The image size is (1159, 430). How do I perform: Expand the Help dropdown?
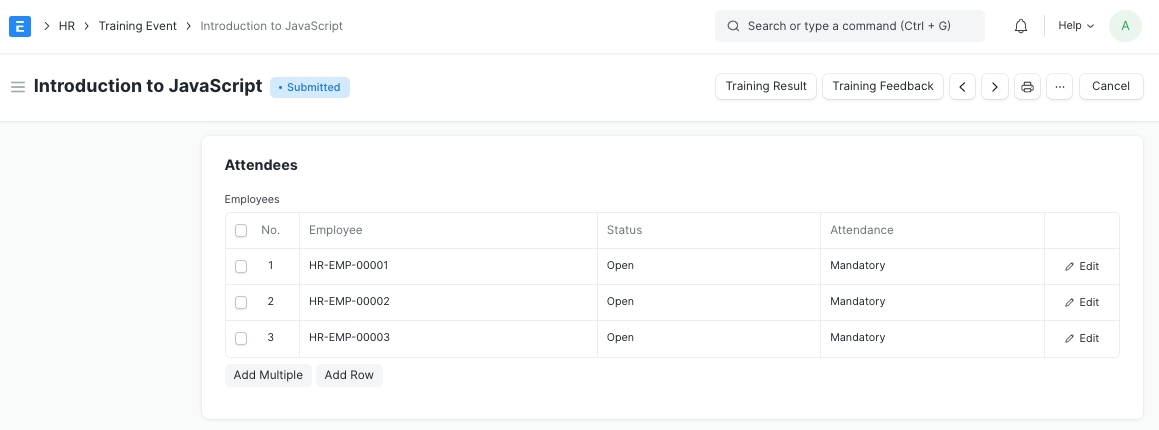[x=1076, y=26]
